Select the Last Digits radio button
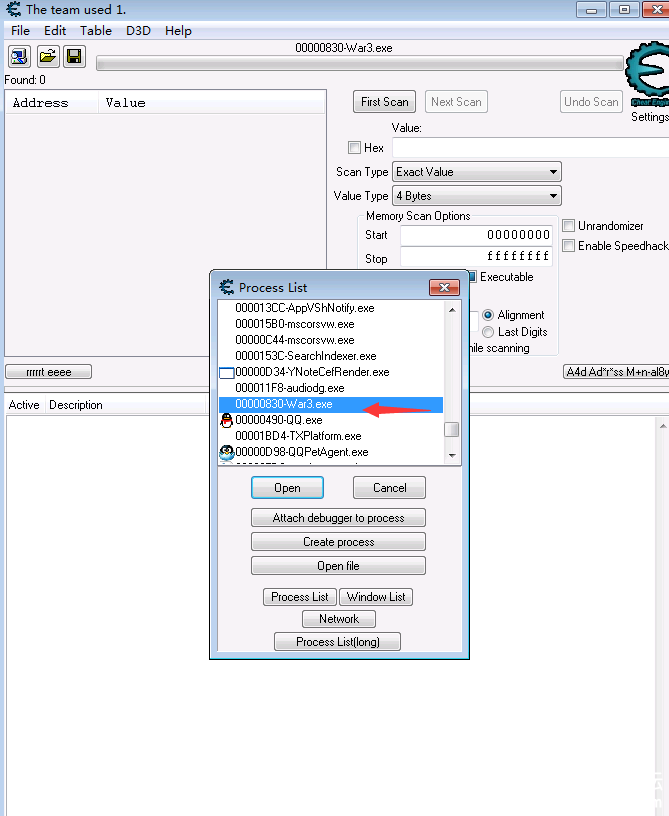Screen dimensions: 669x816 coord(488,332)
